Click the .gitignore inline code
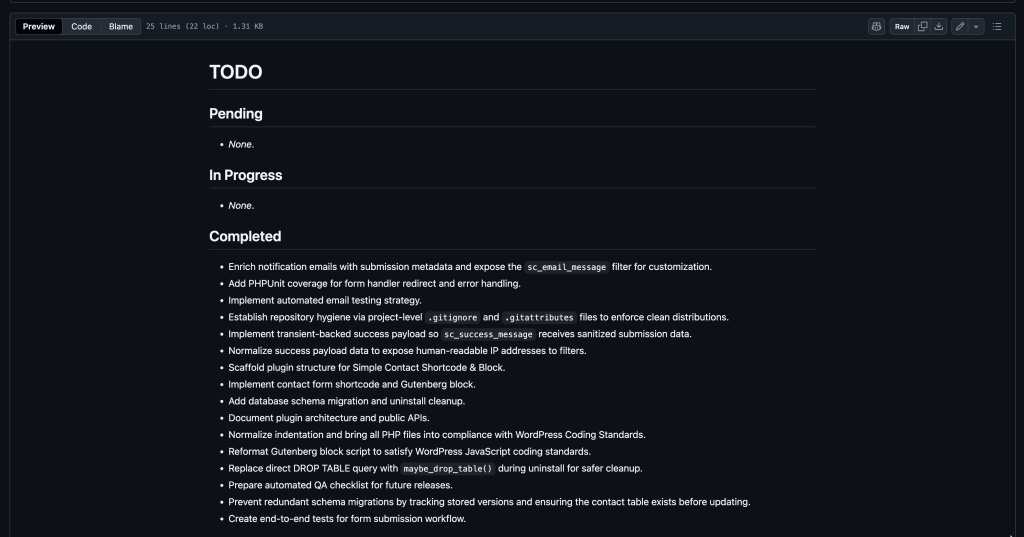 pyautogui.click(x=453, y=317)
